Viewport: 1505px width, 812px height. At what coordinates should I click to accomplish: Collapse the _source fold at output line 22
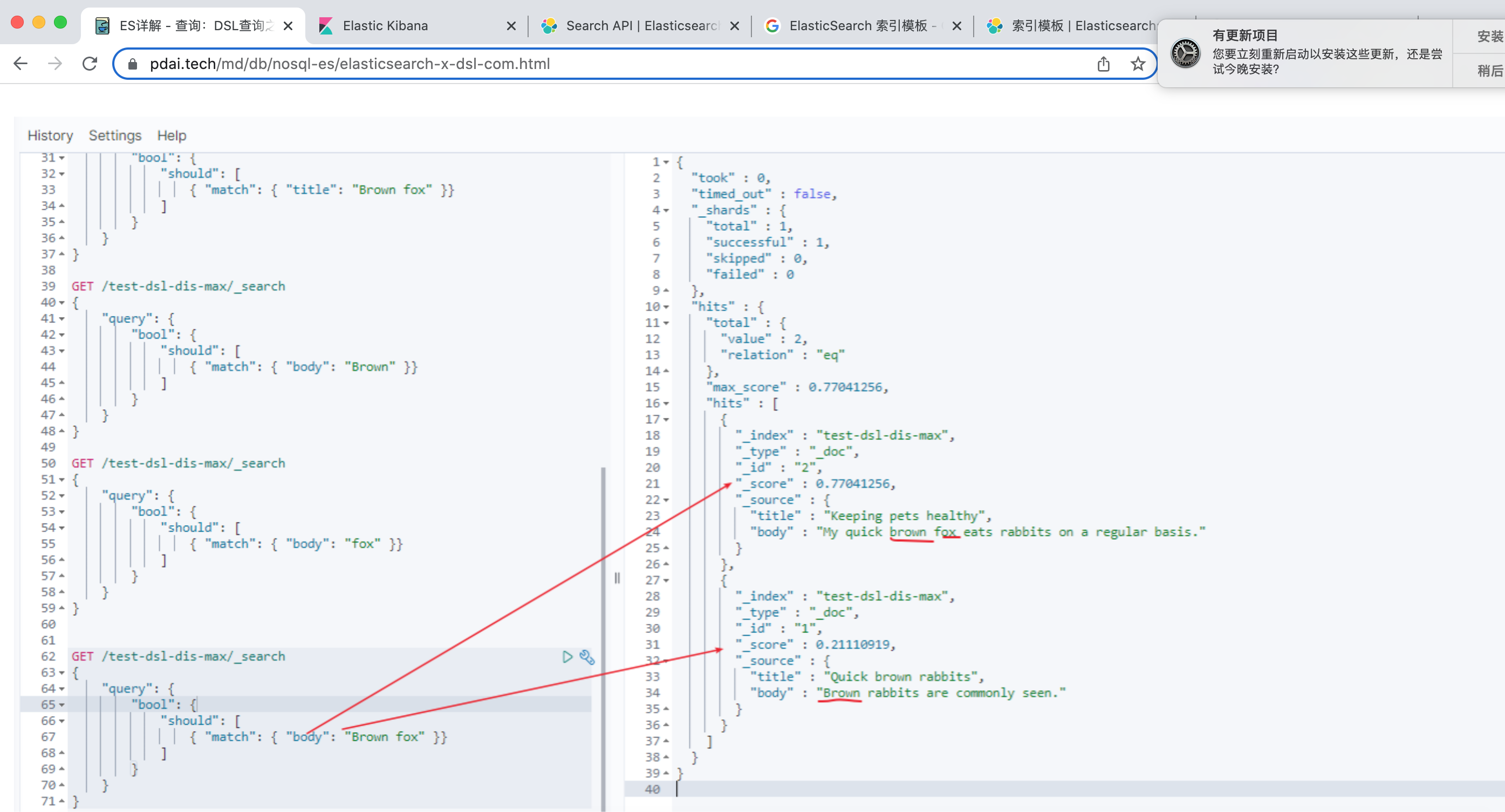(x=666, y=500)
